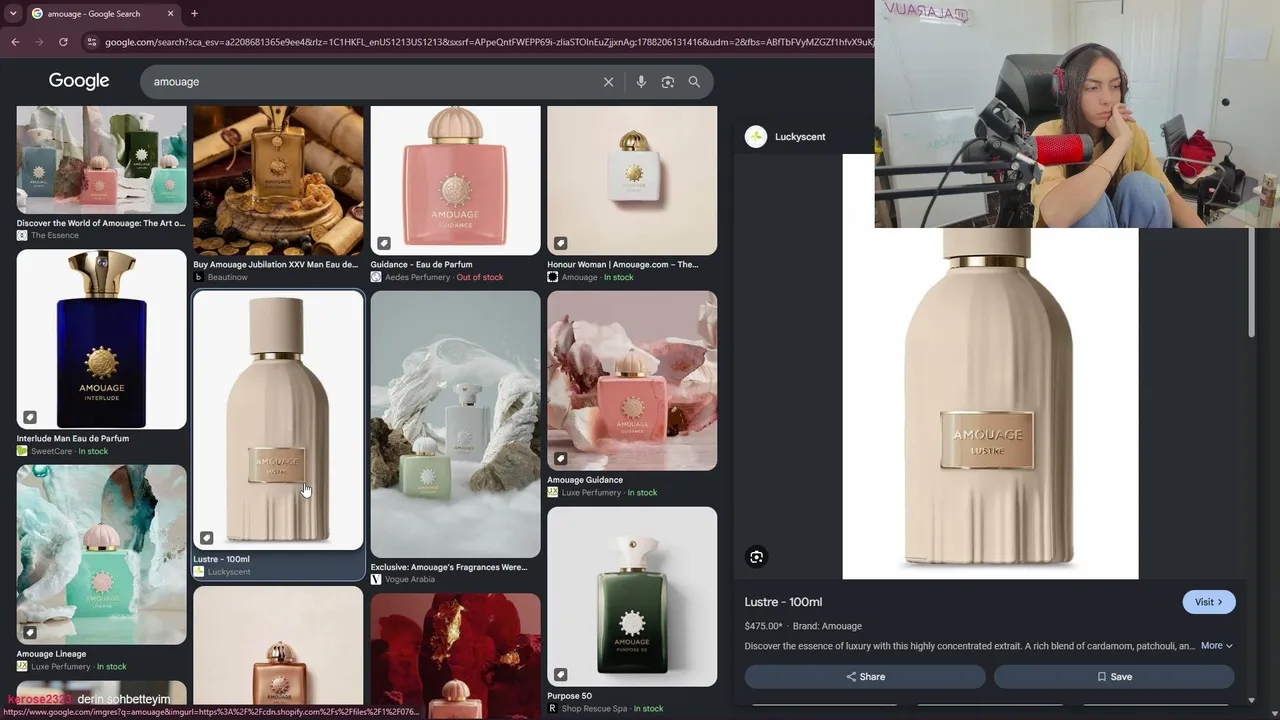Viewport: 1280px width, 720px height.
Task: Click product tag on pink Guidance Eau de Parfum image
Action: (x=384, y=243)
